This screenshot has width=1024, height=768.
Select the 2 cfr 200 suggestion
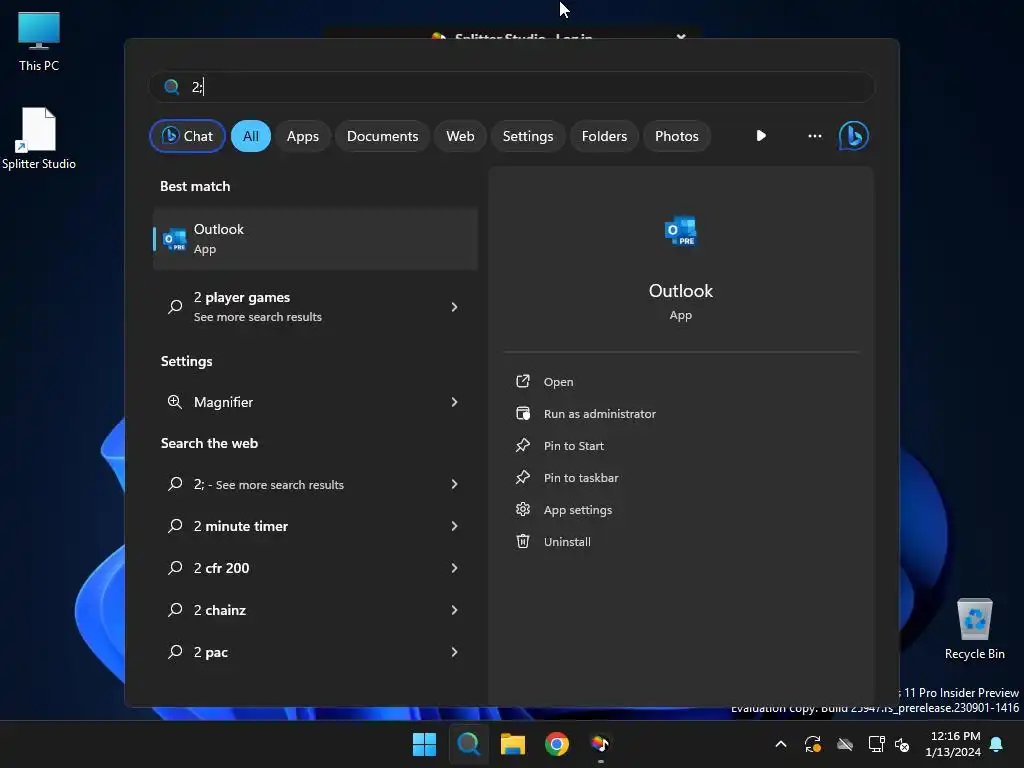point(315,568)
